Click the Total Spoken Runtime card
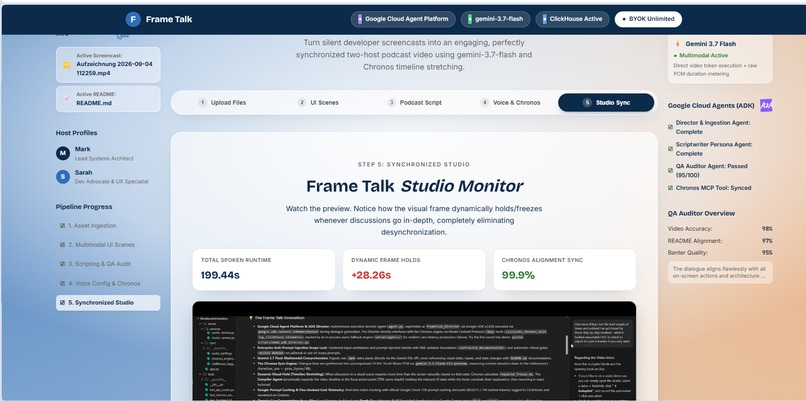This screenshot has height=401, width=806. click(x=264, y=270)
